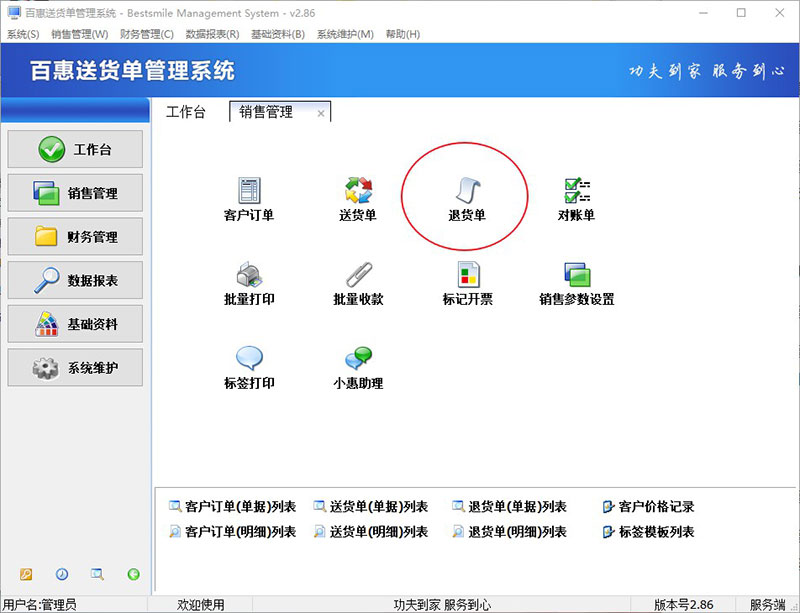800x613 pixels.
Task: Open 退货单(单据)列表 link
Action: pos(510,506)
